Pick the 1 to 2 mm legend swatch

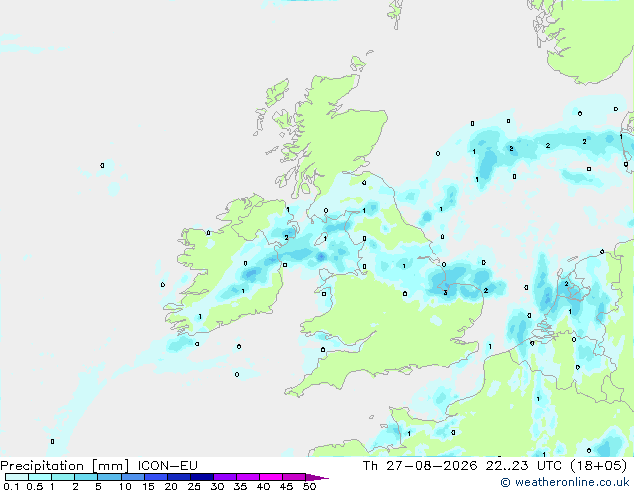[63, 477]
